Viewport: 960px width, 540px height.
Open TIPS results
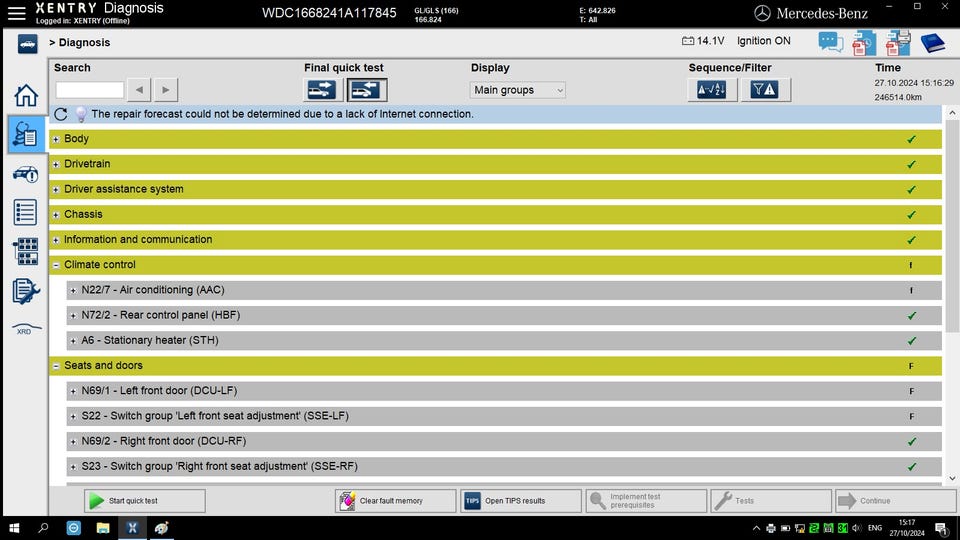click(521, 501)
